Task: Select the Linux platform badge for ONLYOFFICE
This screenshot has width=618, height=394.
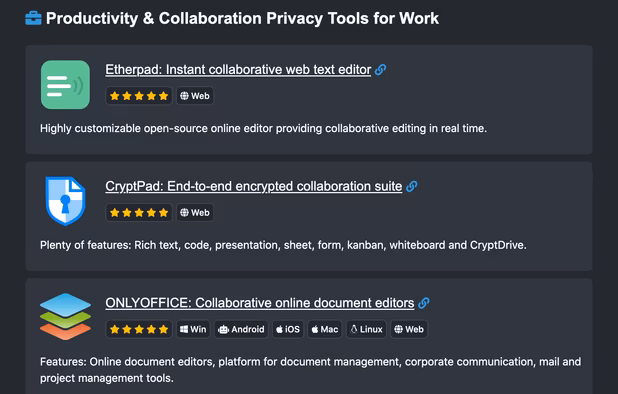Action: point(366,329)
